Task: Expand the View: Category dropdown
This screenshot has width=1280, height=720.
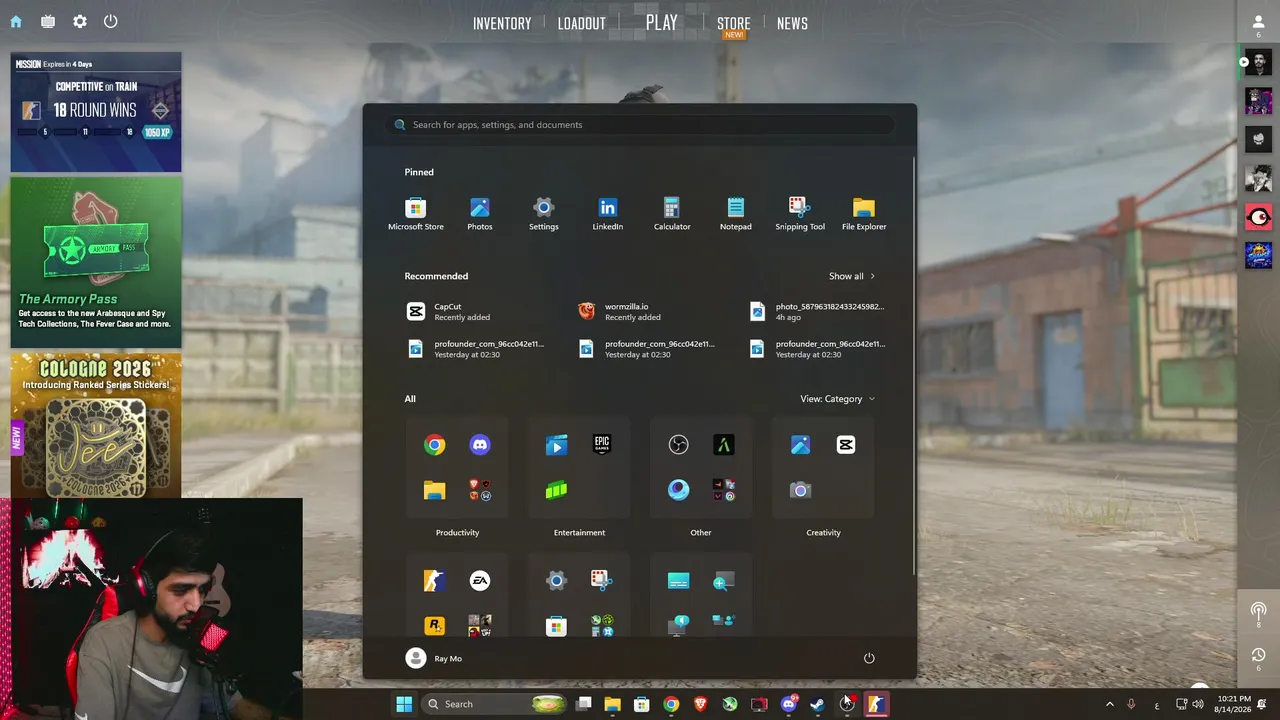Action: pos(838,399)
